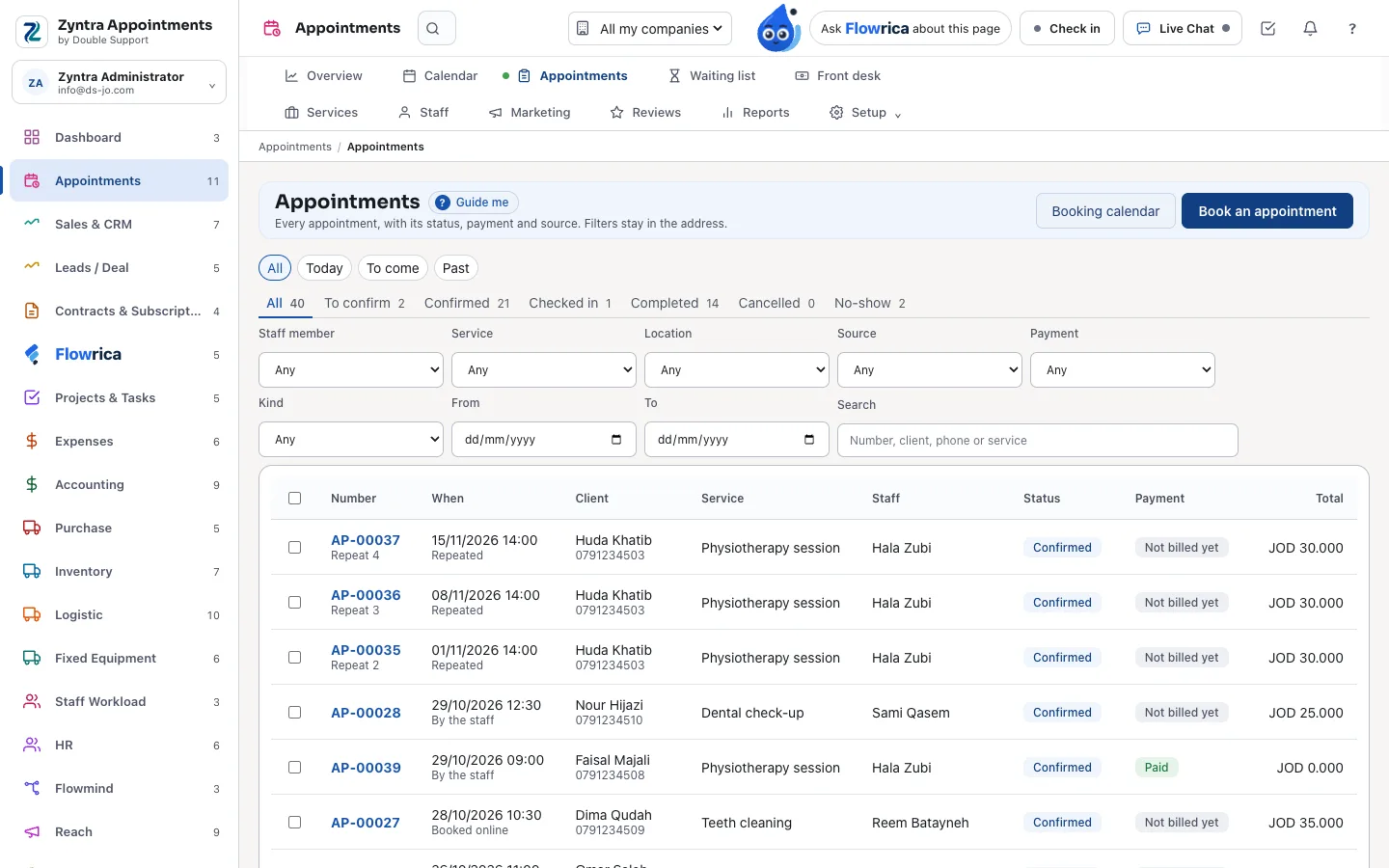Viewport: 1389px width, 868px height.
Task: Open the tasks checklist icon in header
Action: pos(1268,29)
